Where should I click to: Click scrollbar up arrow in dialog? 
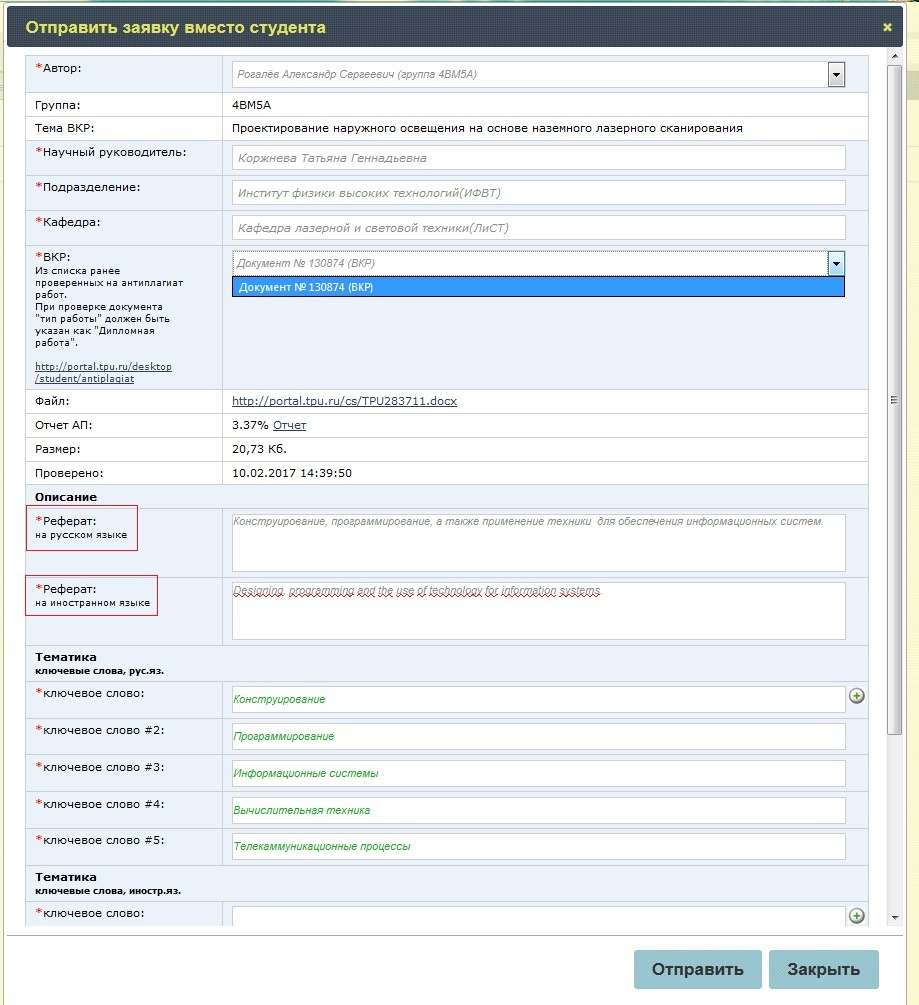895,56
